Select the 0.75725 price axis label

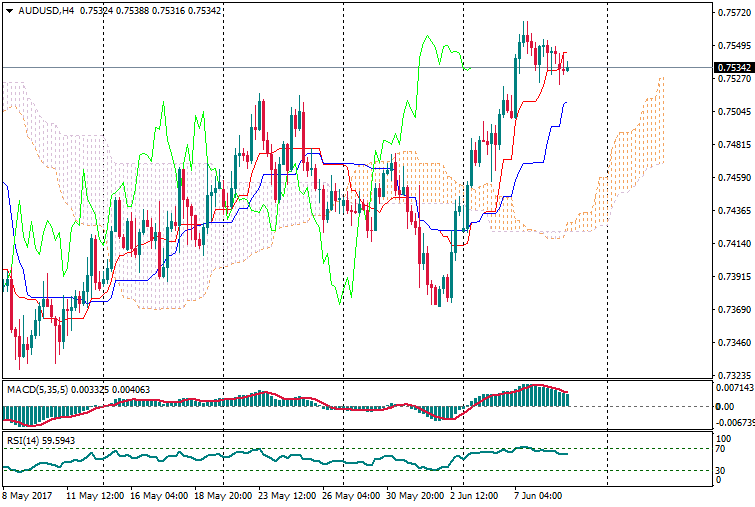[733, 13]
